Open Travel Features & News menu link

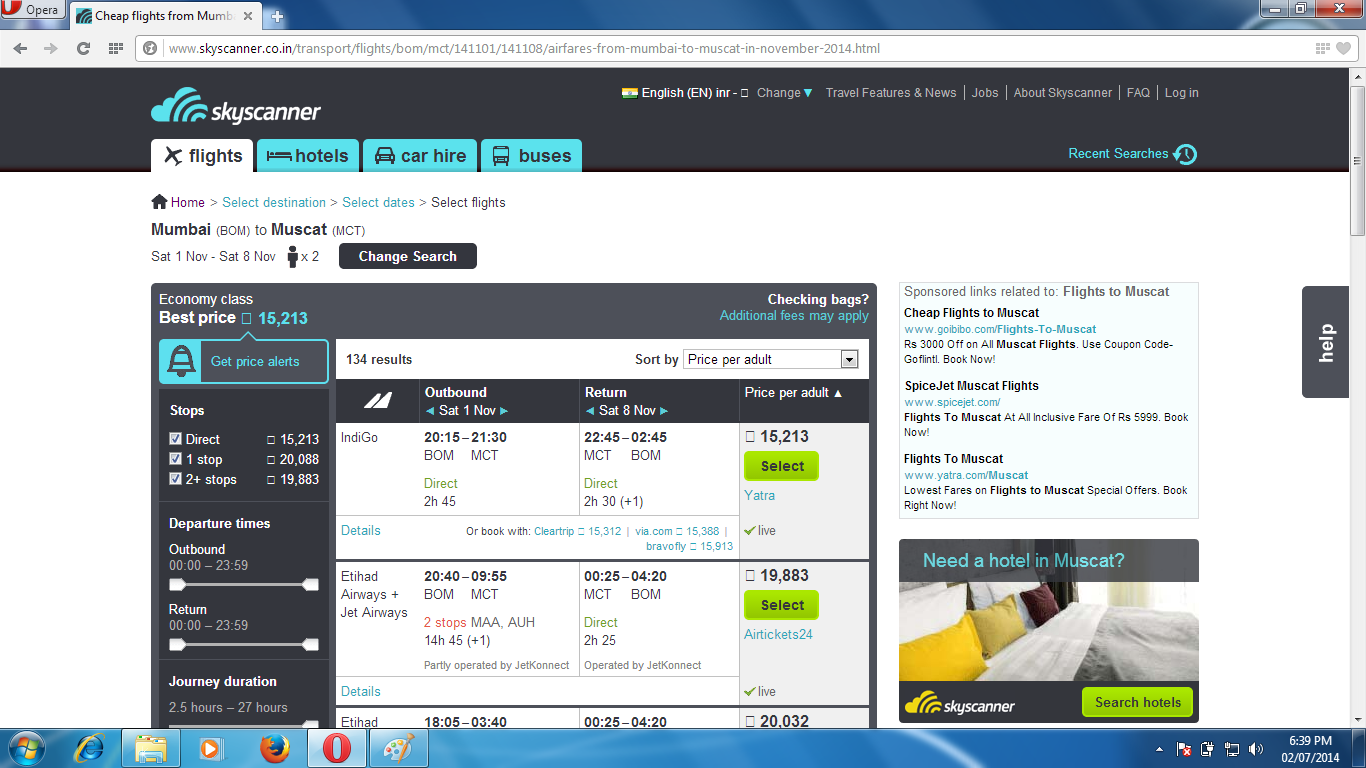(x=891, y=93)
